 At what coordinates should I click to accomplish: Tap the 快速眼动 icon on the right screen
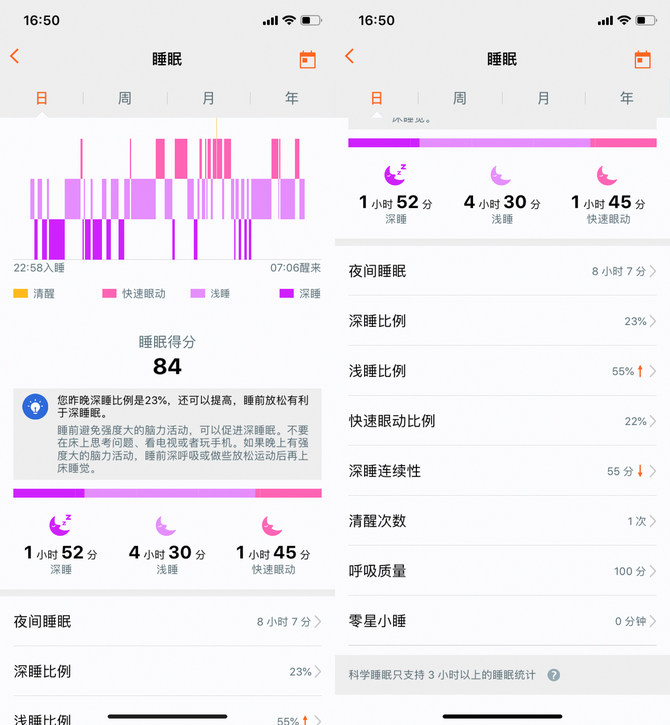coord(607,176)
